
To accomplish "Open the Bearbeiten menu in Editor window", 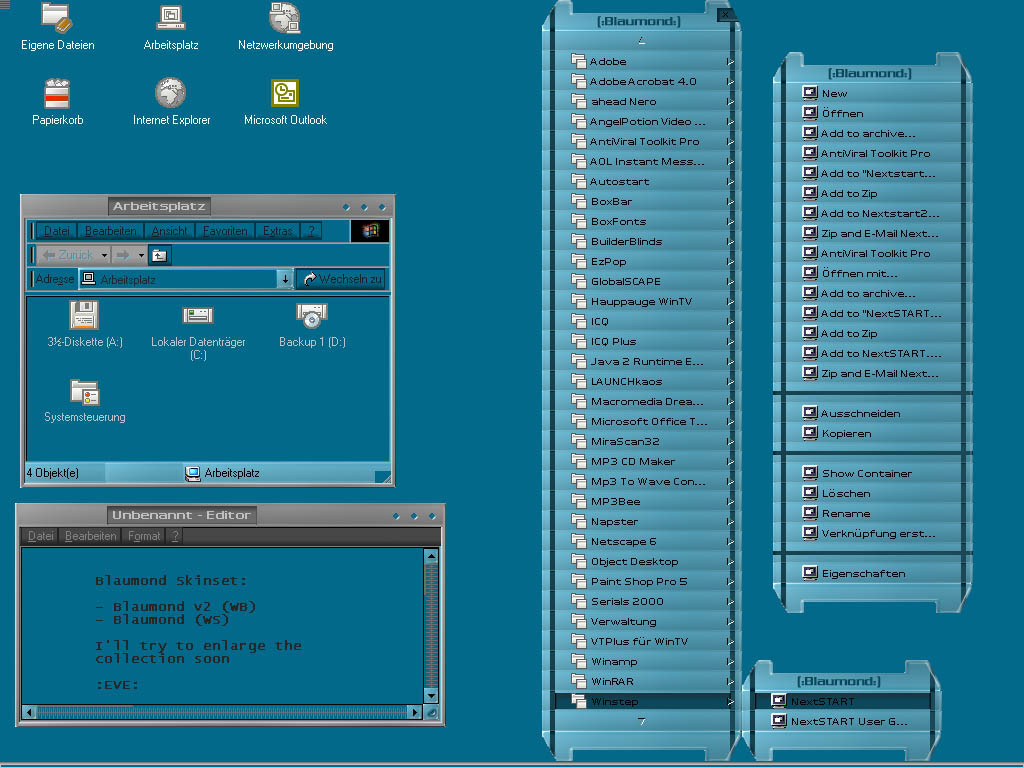I will (91, 536).
